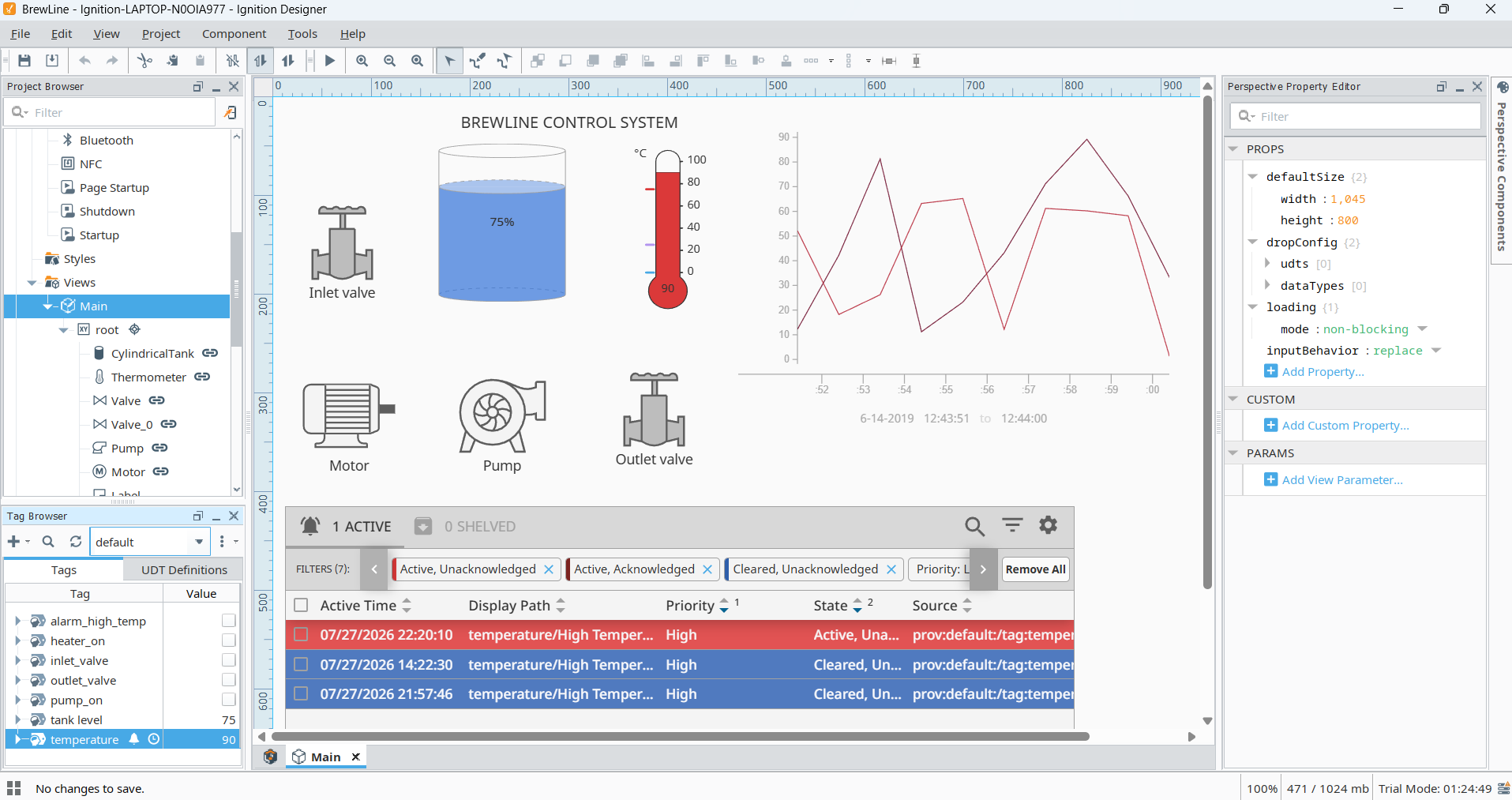Expand the tank level tag

(x=17, y=719)
